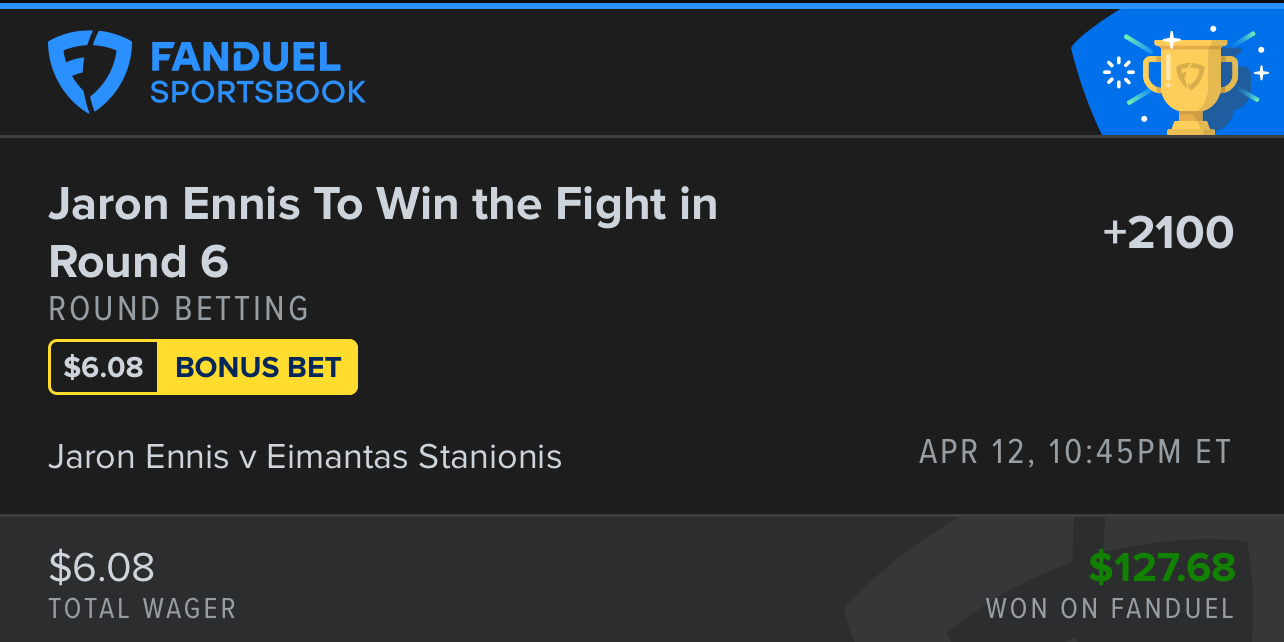1284x642 pixels.
Task: Click the TOTAL WAGER label
Action: (142, 608)
